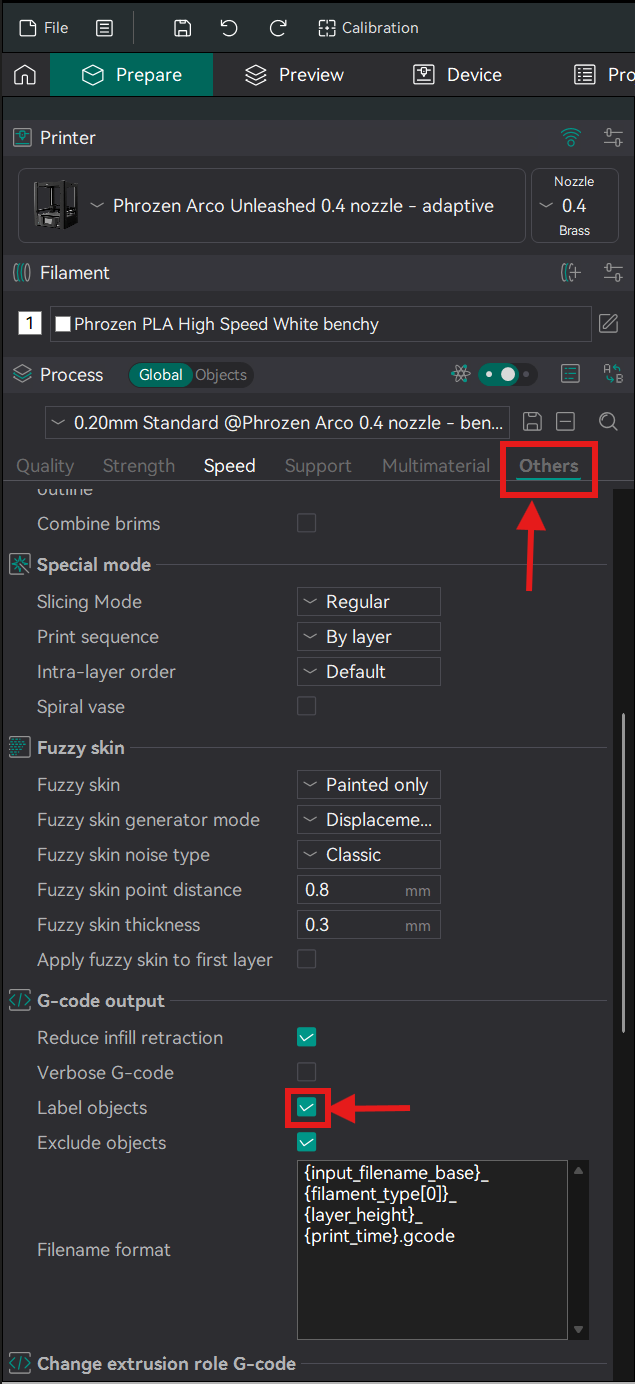Toggle Reduce infill retraction checkbox
Image resolution: width=635 pixels, height=1384 pixels.
click(307, 1037)
